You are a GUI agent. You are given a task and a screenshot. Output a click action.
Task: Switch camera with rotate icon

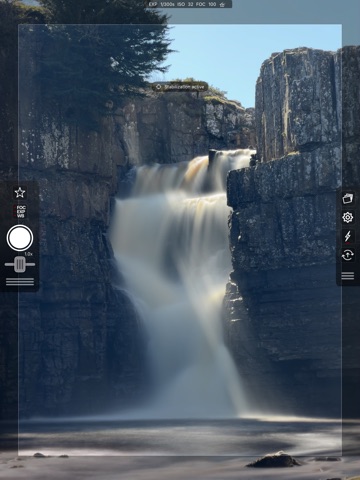coord(348,255)
